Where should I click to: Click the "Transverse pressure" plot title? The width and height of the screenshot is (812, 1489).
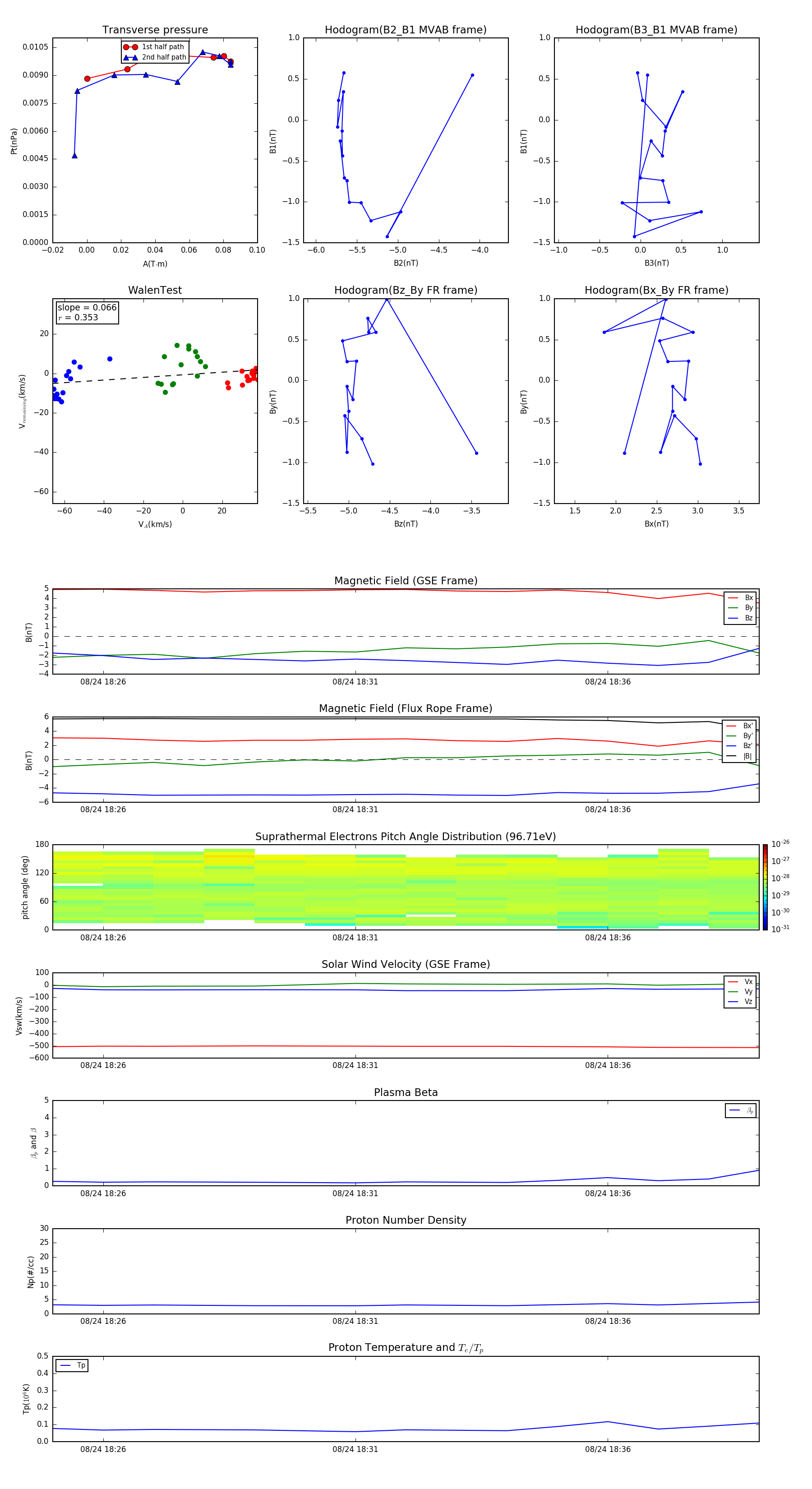pyautogui.click(x=155, y=29)
